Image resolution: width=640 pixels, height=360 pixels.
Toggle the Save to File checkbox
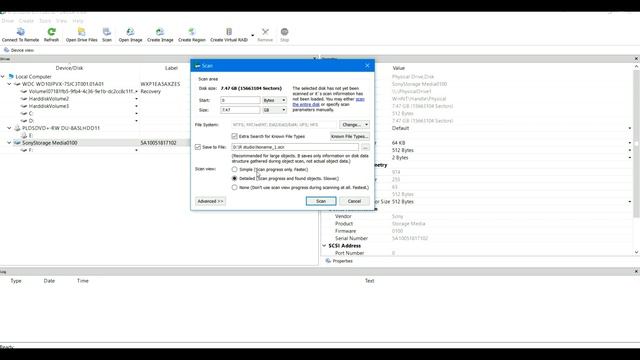pyautogui.click(x=198, y=147)
